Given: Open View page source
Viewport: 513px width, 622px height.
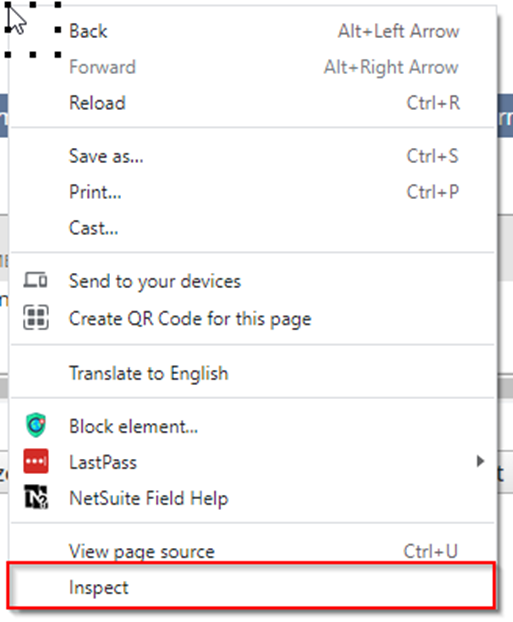Looking at the screenshot, I should coord(252,551).
